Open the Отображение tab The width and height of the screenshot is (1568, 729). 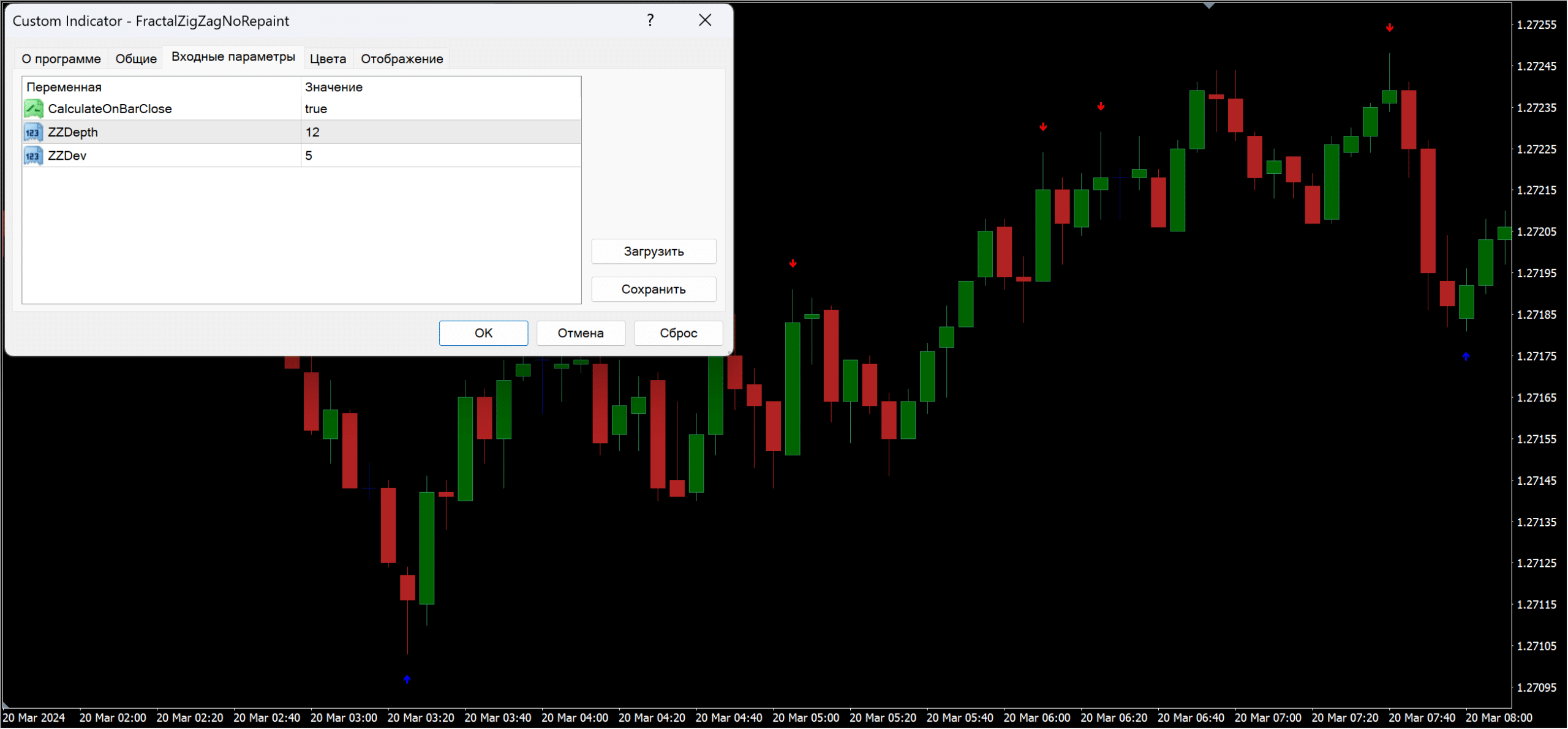[x=402, y=59]
